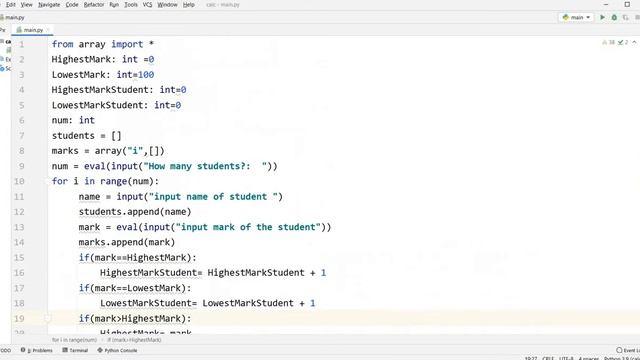This screenshot has width=640, height=360.
Task: Toggle code folding marker on line 19
Action: pyautogui.click(x=47, y=318)
